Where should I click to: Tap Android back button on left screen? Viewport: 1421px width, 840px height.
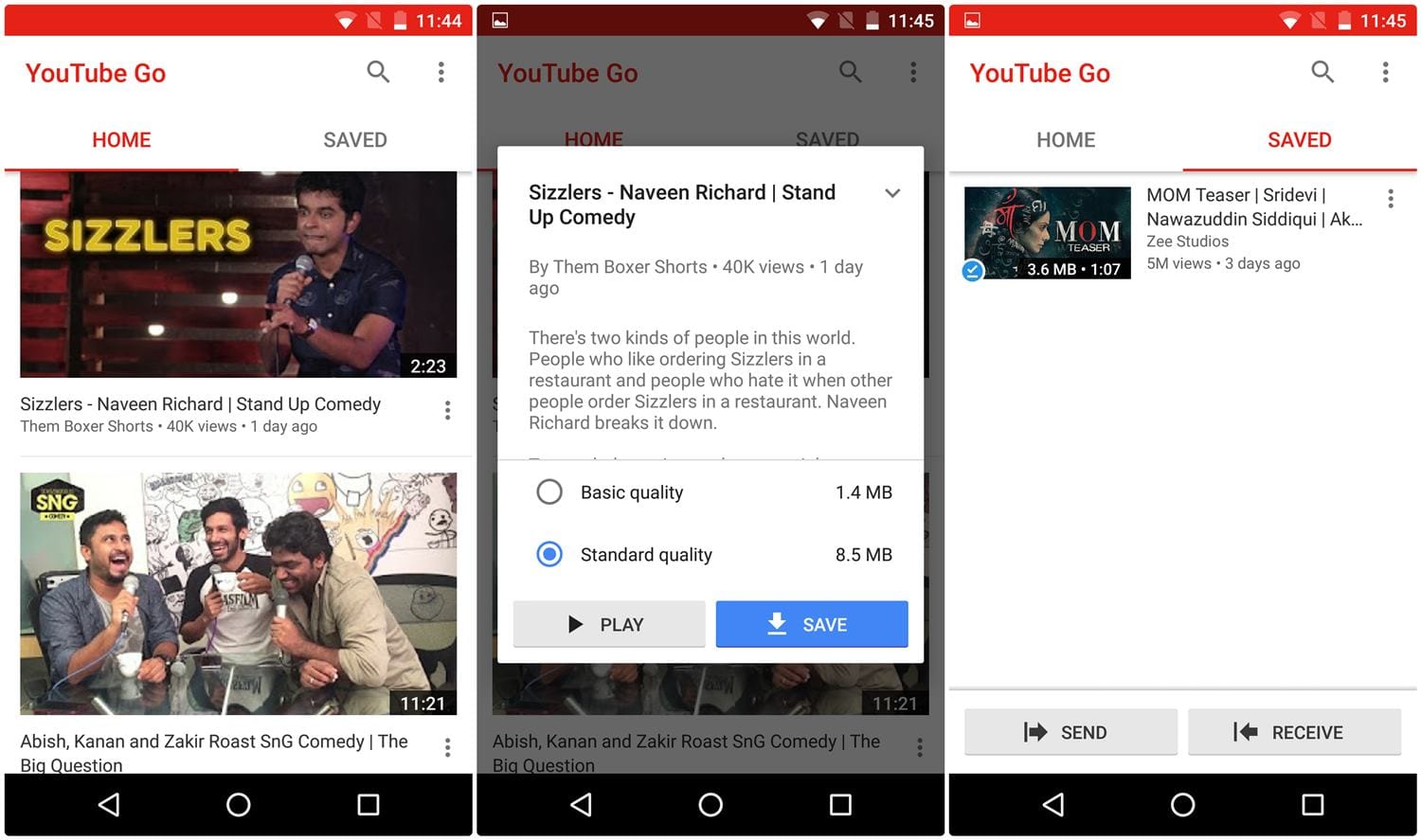tap(110, 805)
